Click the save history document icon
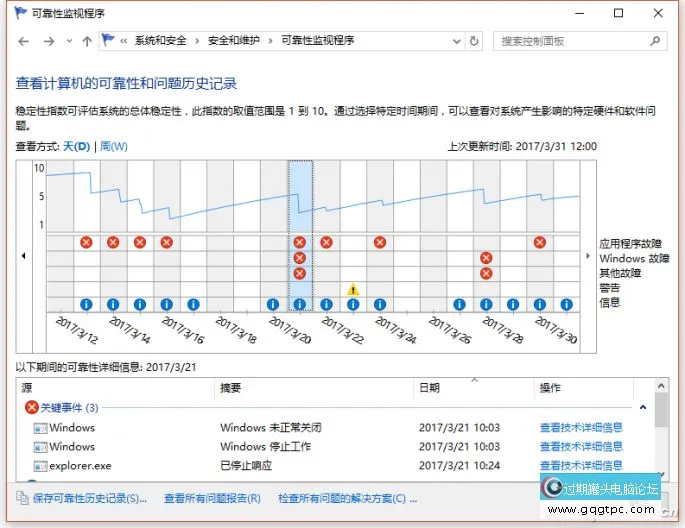The image size is (685, 528). point(22,498)
